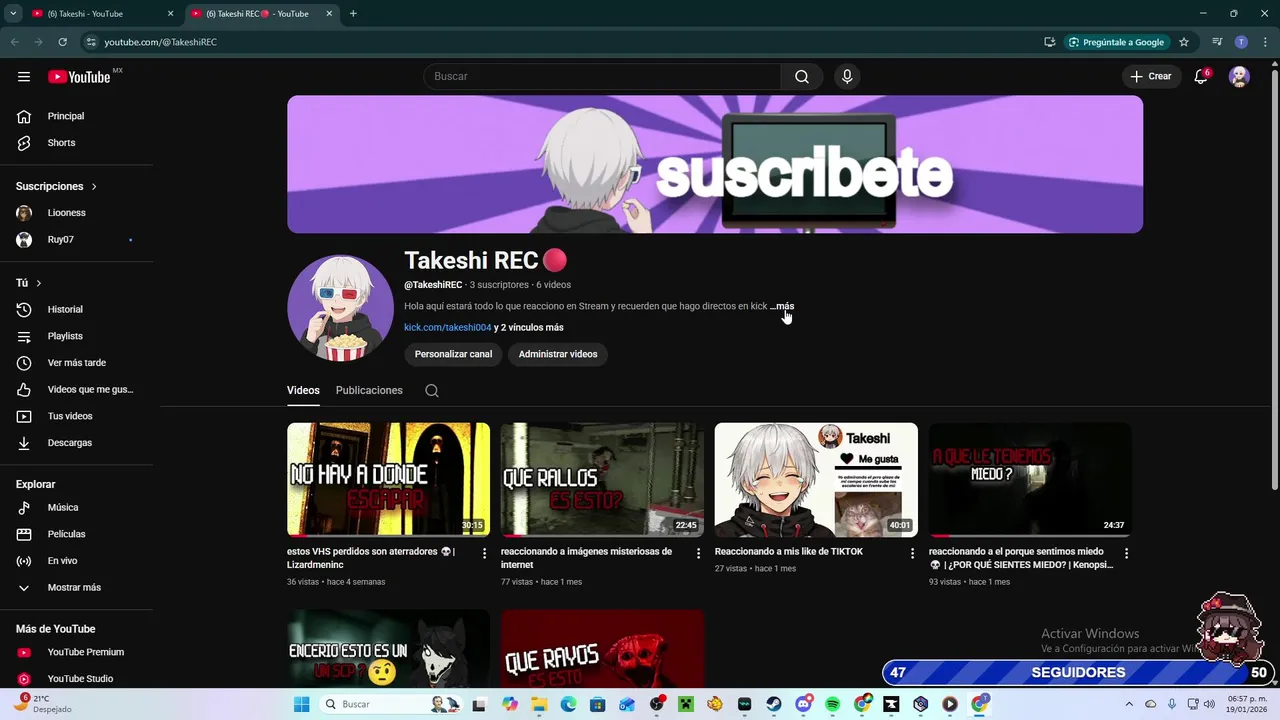Screen dimensions: 1280x720
Task: Focus the YouTube Buscar search field
Action: tap(602, 77)
